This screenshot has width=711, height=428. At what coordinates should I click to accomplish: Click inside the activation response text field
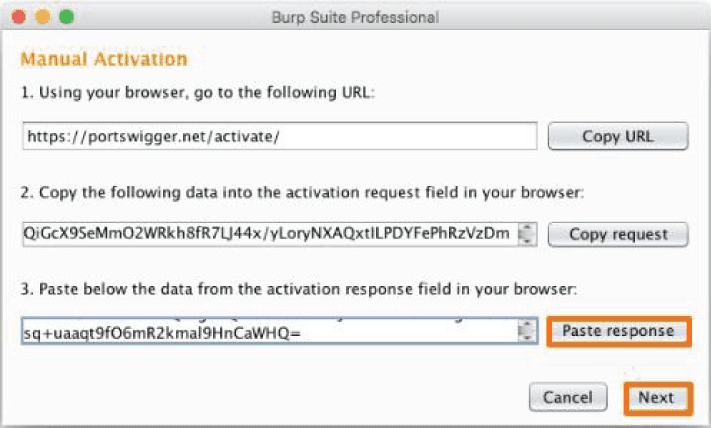268,331
